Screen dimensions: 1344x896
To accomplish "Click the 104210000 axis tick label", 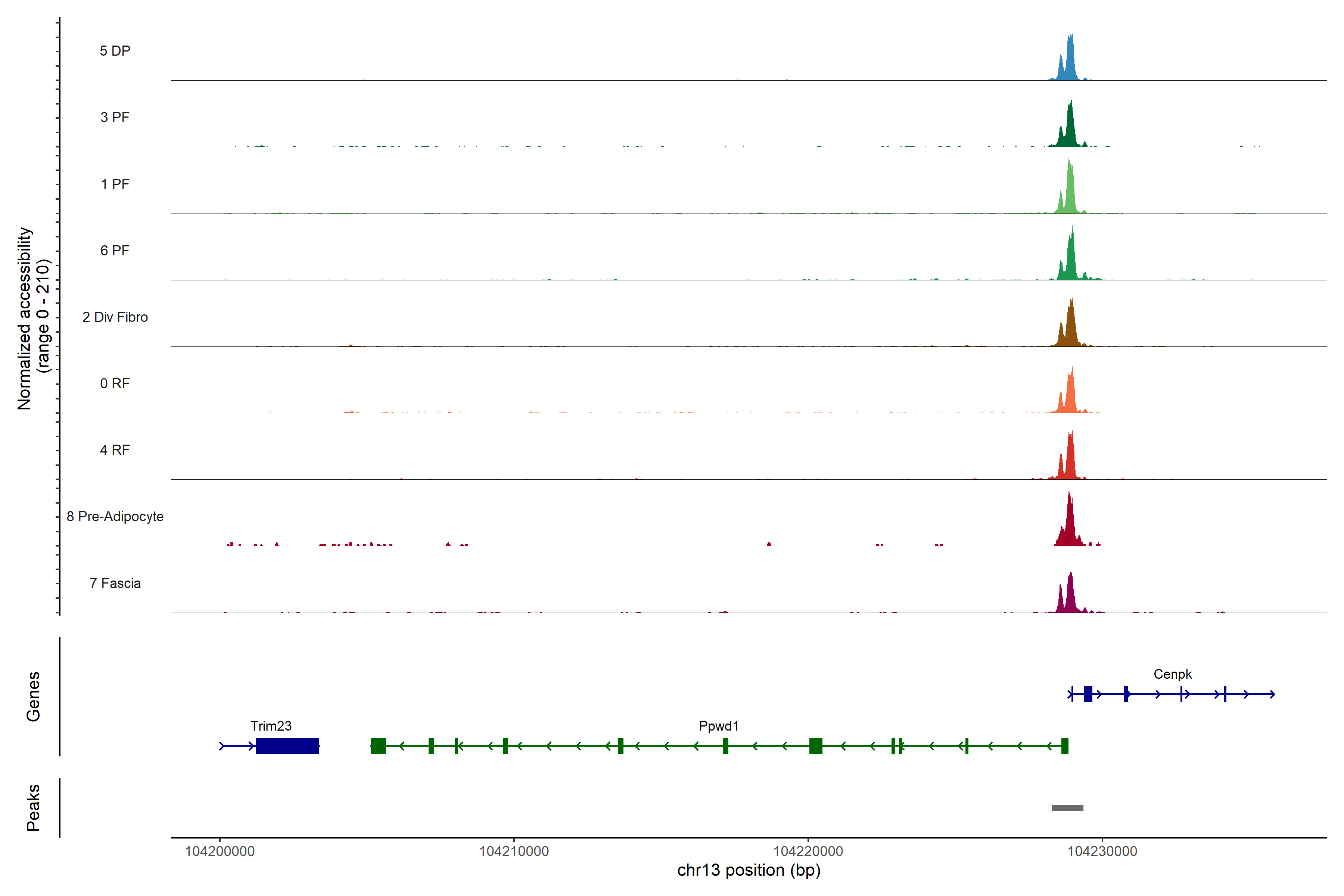I will coord(514,851).
